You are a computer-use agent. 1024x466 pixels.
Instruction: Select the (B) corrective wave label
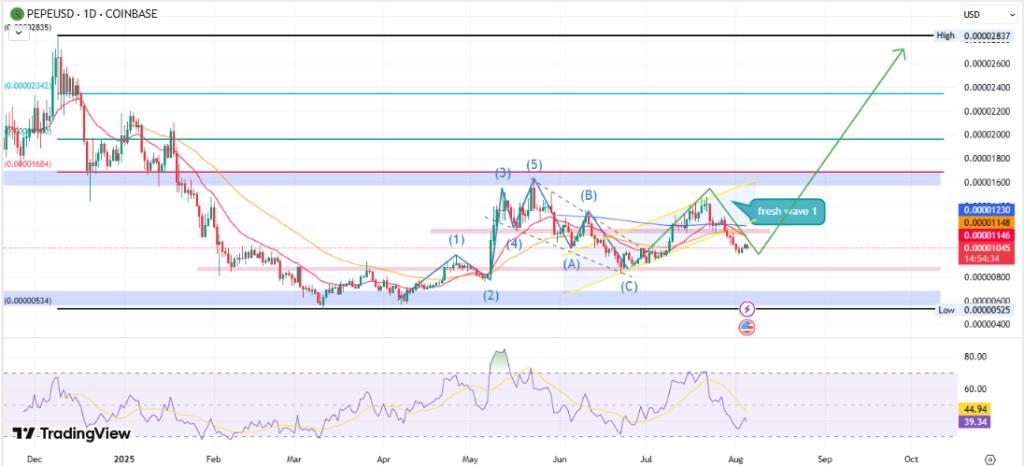pos(589,194)
